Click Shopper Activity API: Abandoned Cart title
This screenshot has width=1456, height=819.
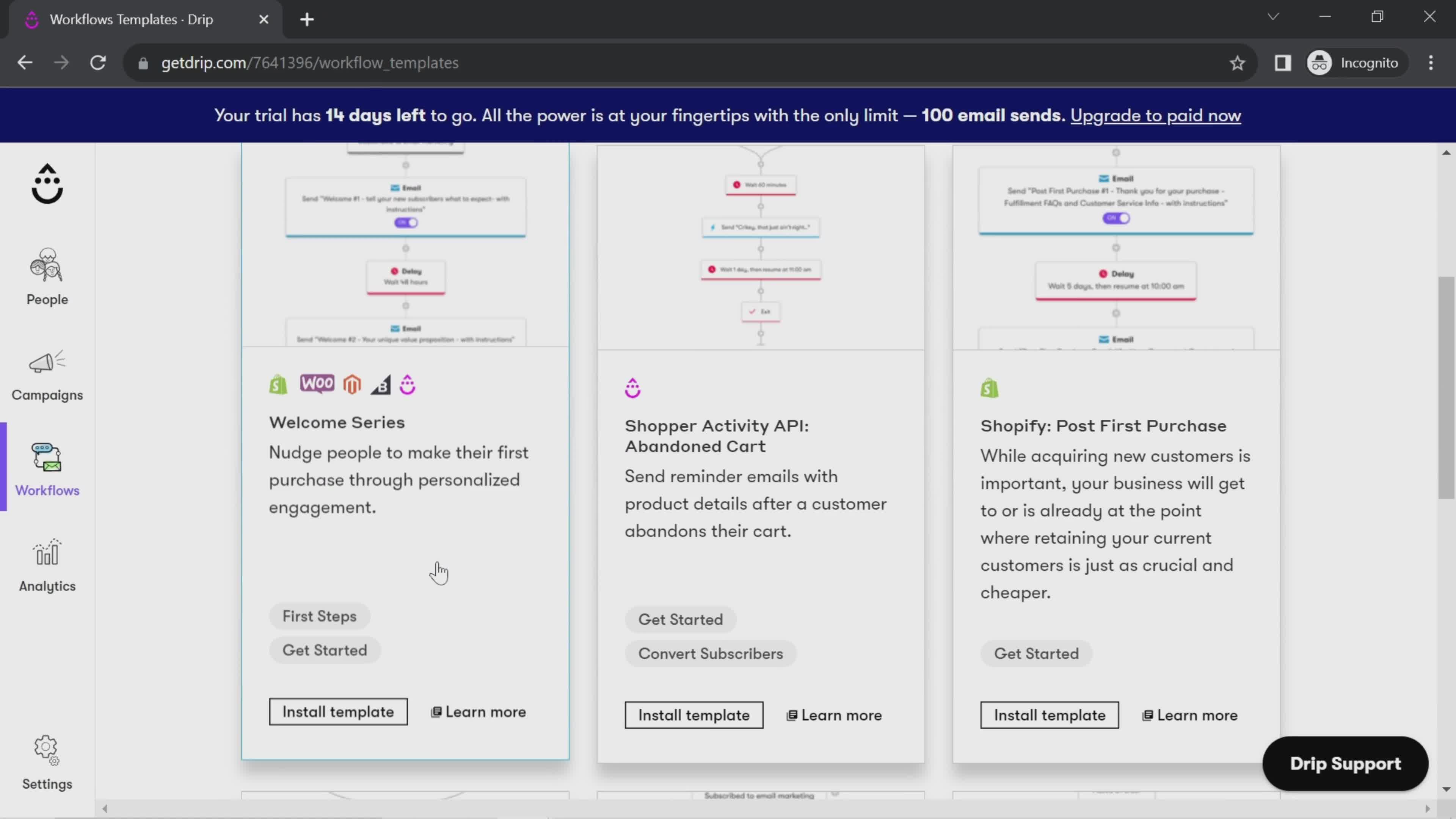[717, 436]
